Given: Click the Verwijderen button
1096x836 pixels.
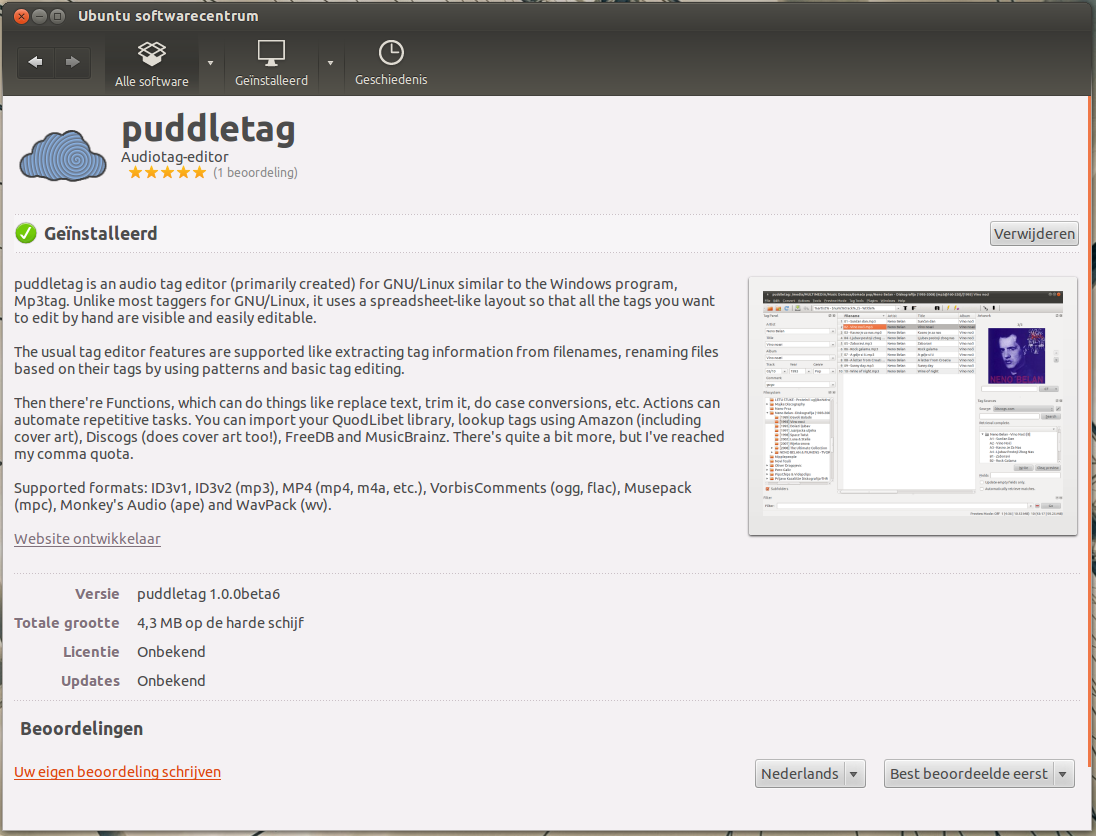Looking at the screenshot, I should click(x=1034, y=233).
